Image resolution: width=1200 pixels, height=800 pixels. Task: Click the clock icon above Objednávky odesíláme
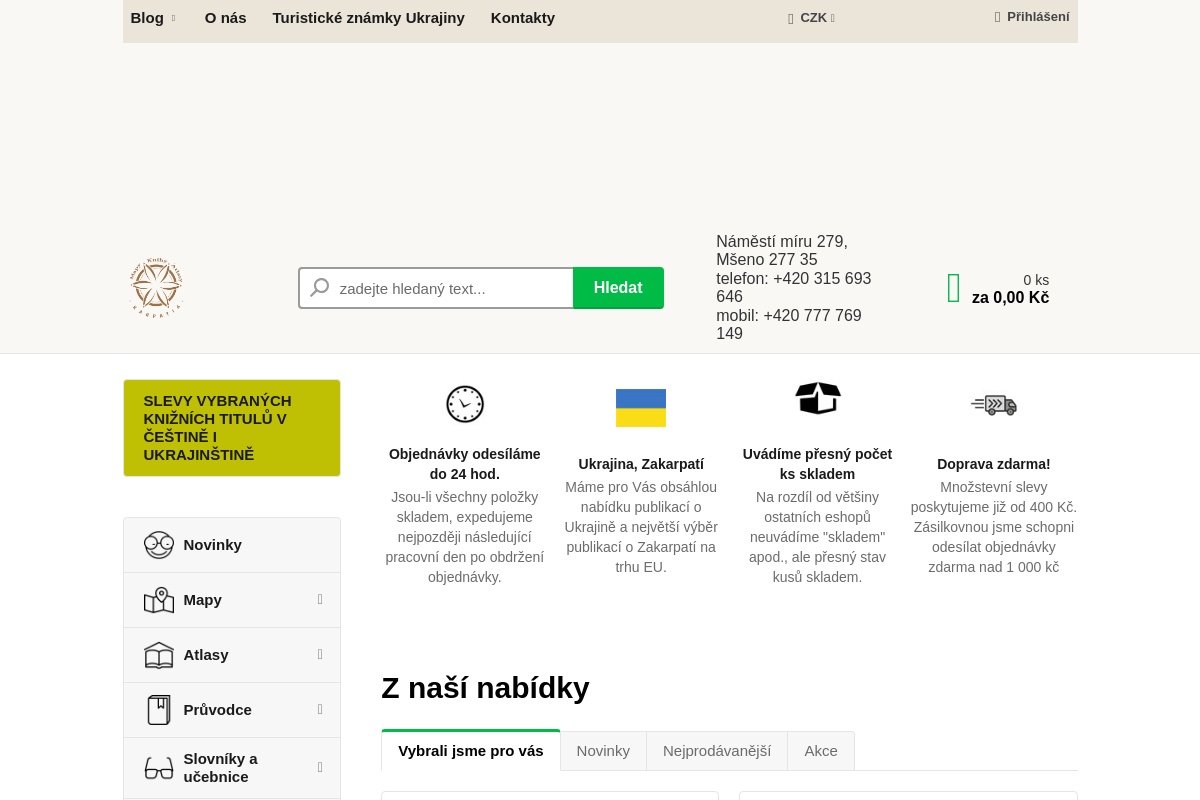click(x=464, y=404)
